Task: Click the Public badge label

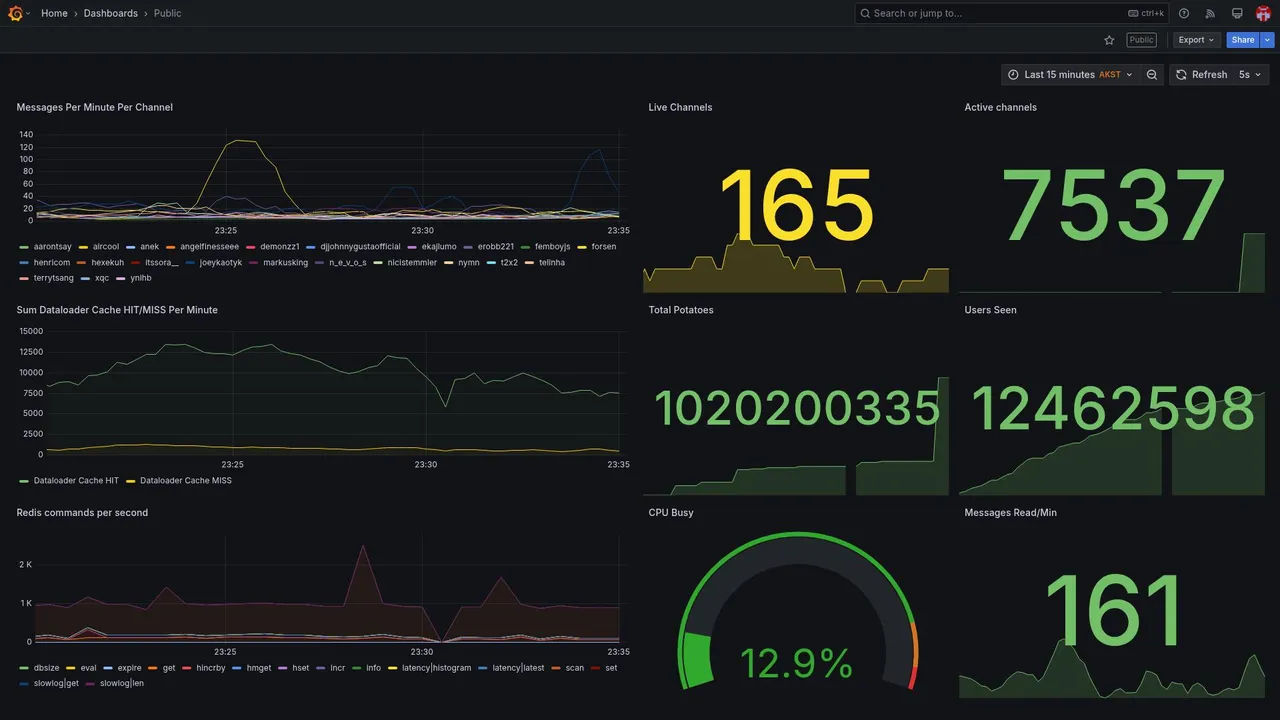Action: [x=1141, y=40]
